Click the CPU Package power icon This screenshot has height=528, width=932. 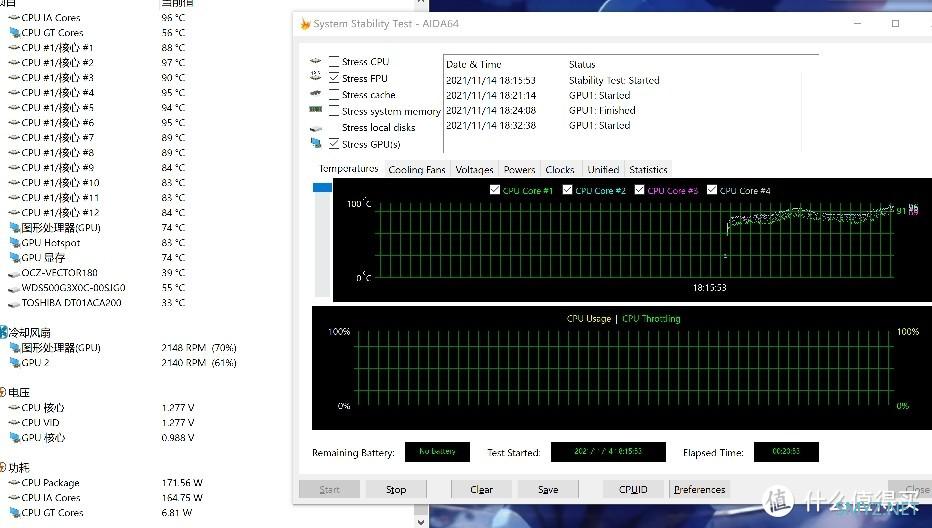(x=14, y=482)
